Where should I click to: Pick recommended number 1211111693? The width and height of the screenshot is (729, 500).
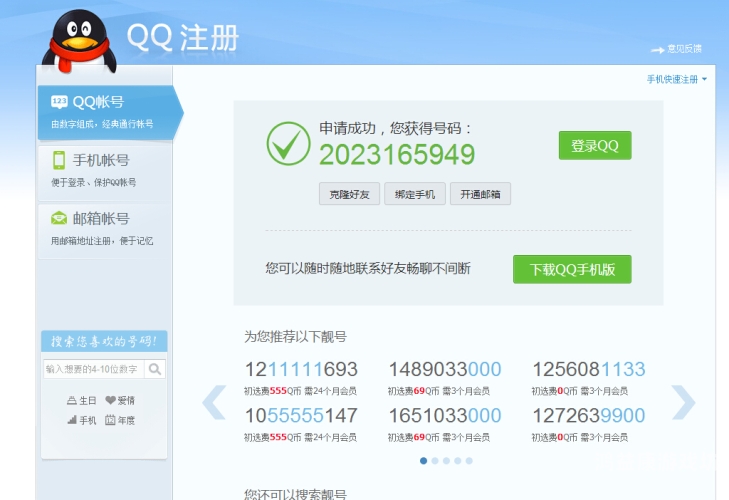coord(301,369)
